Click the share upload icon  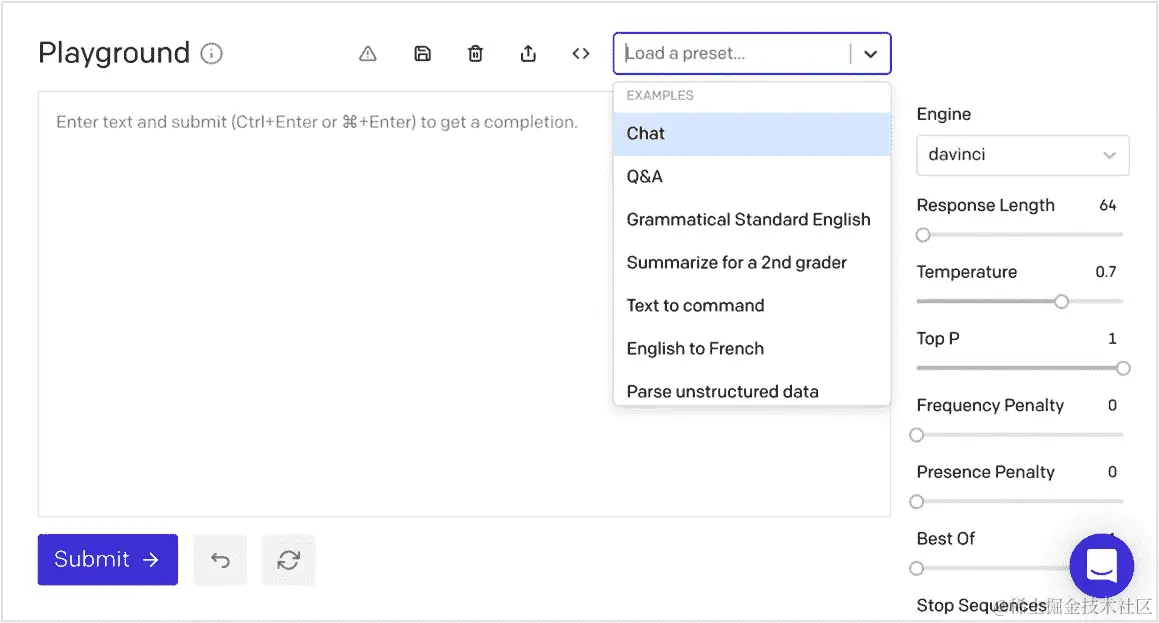click(x=528, y=54)
